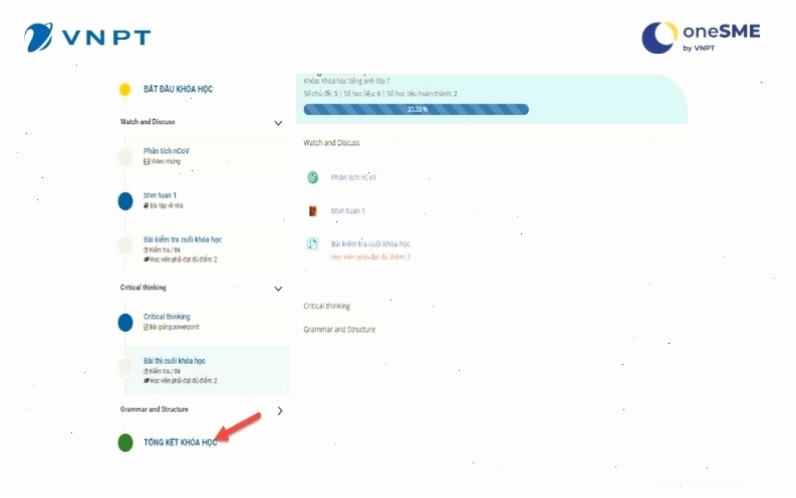Viewport: 796px width, 498px height.
Task: Click the brown book icon beside btvn tuan 1
Action: pyautogui.click(x=313, y=211)
